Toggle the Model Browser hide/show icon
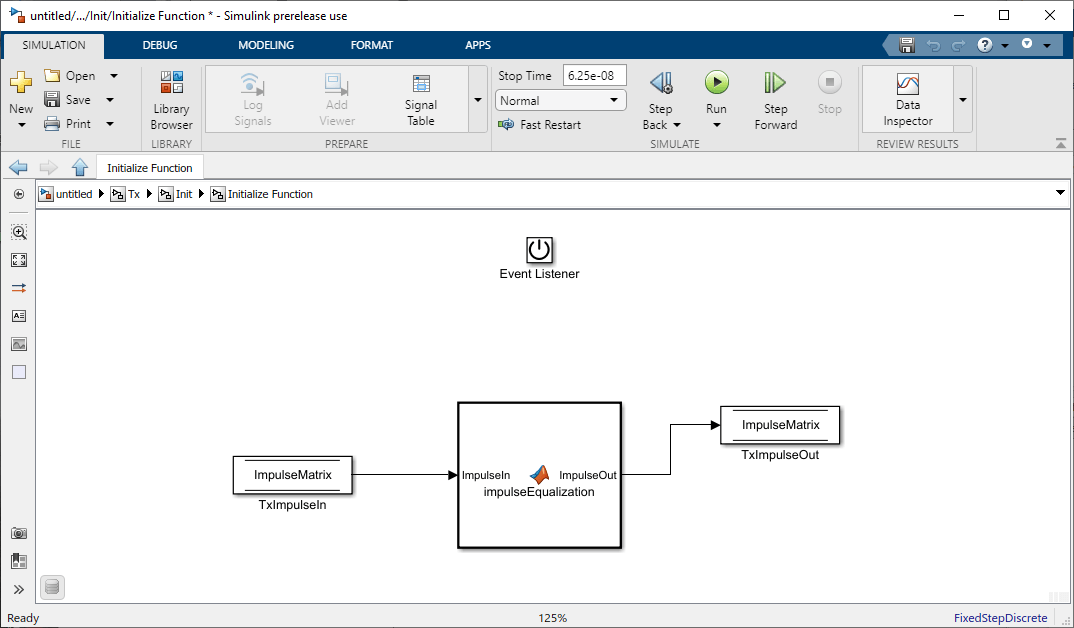Viewport: 1074px width, 628px height. (18, 194)
